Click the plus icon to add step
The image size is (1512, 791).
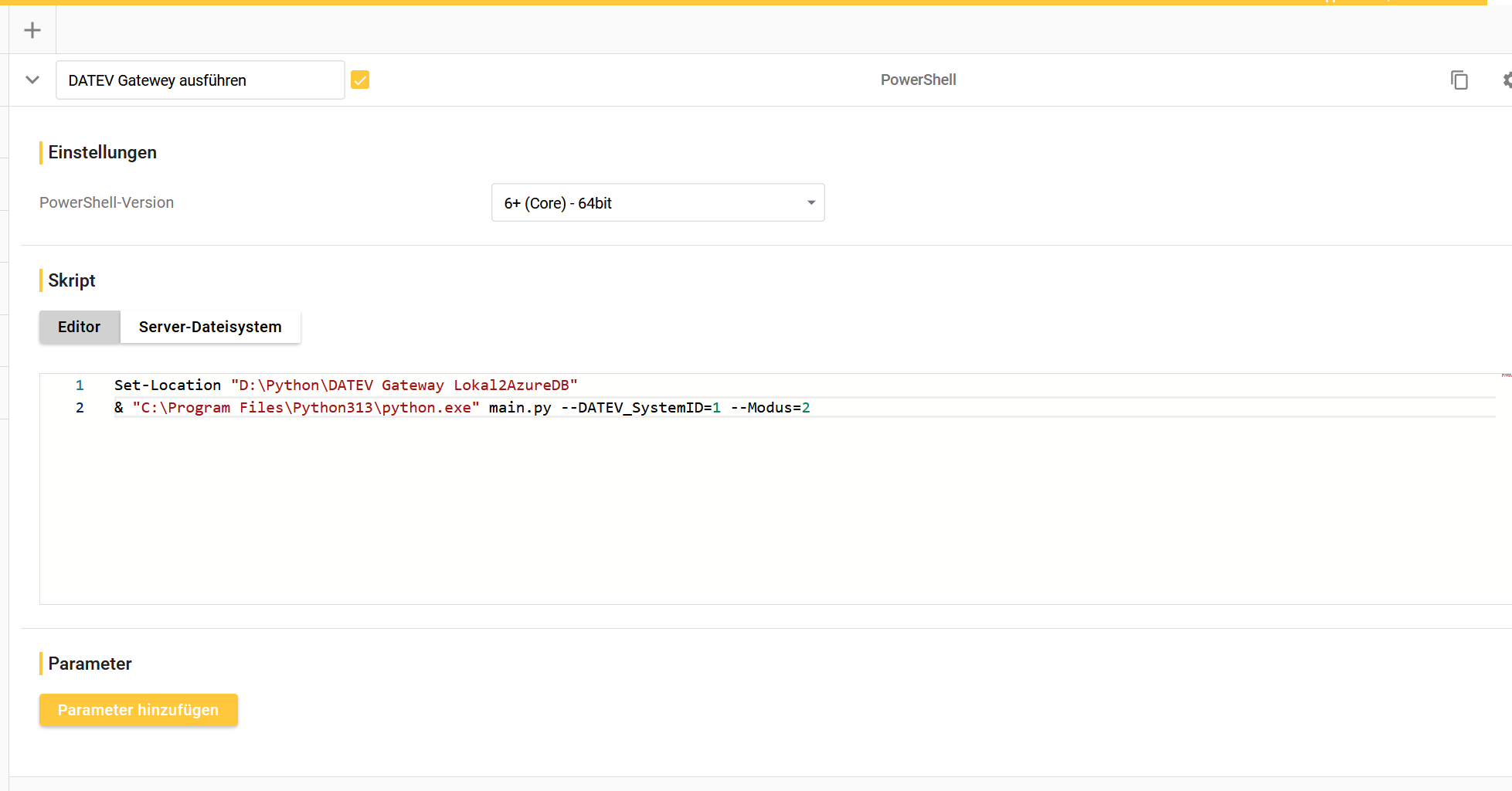pos(32,30)
